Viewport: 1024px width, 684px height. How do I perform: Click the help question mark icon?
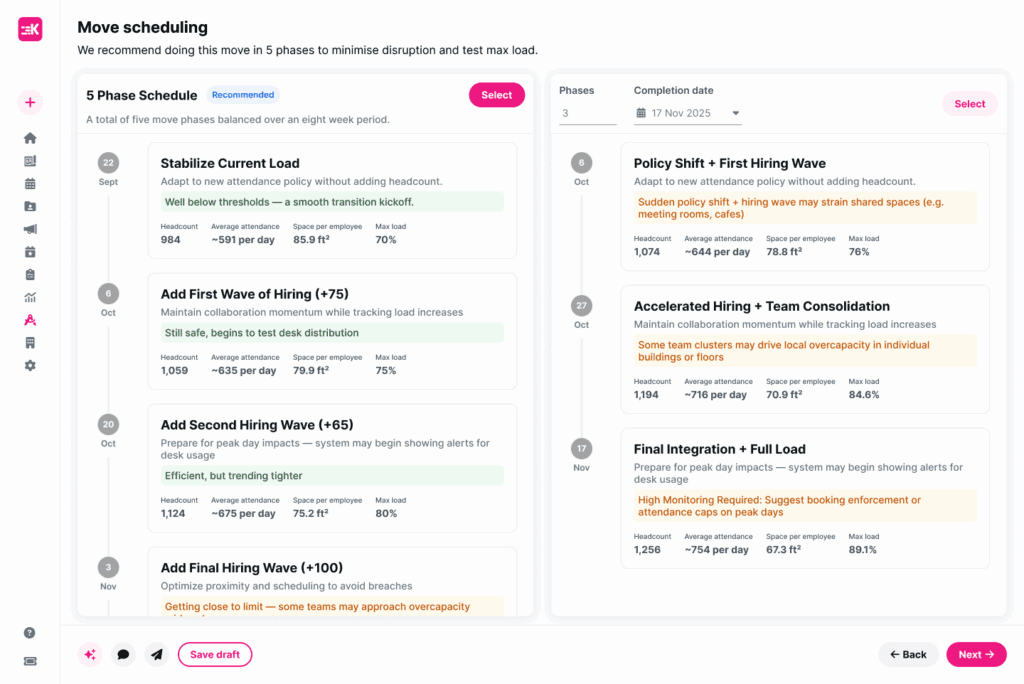click(30, 633)
